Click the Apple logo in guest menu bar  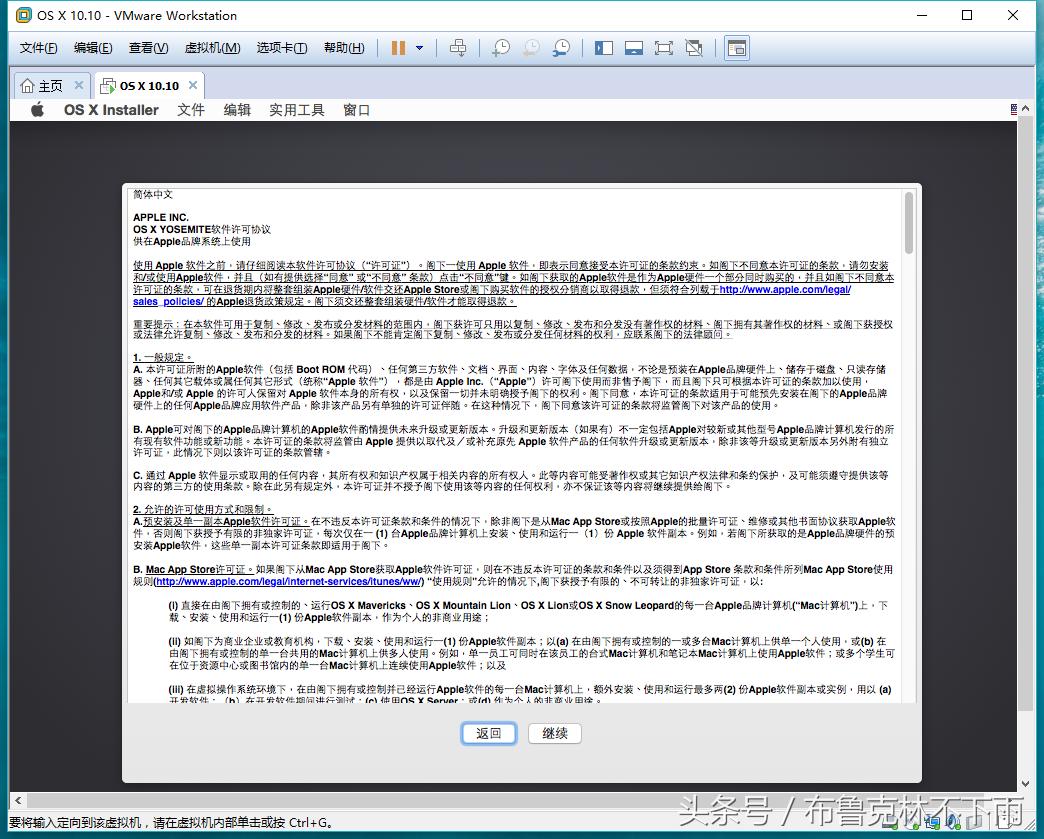coord(36,110)
